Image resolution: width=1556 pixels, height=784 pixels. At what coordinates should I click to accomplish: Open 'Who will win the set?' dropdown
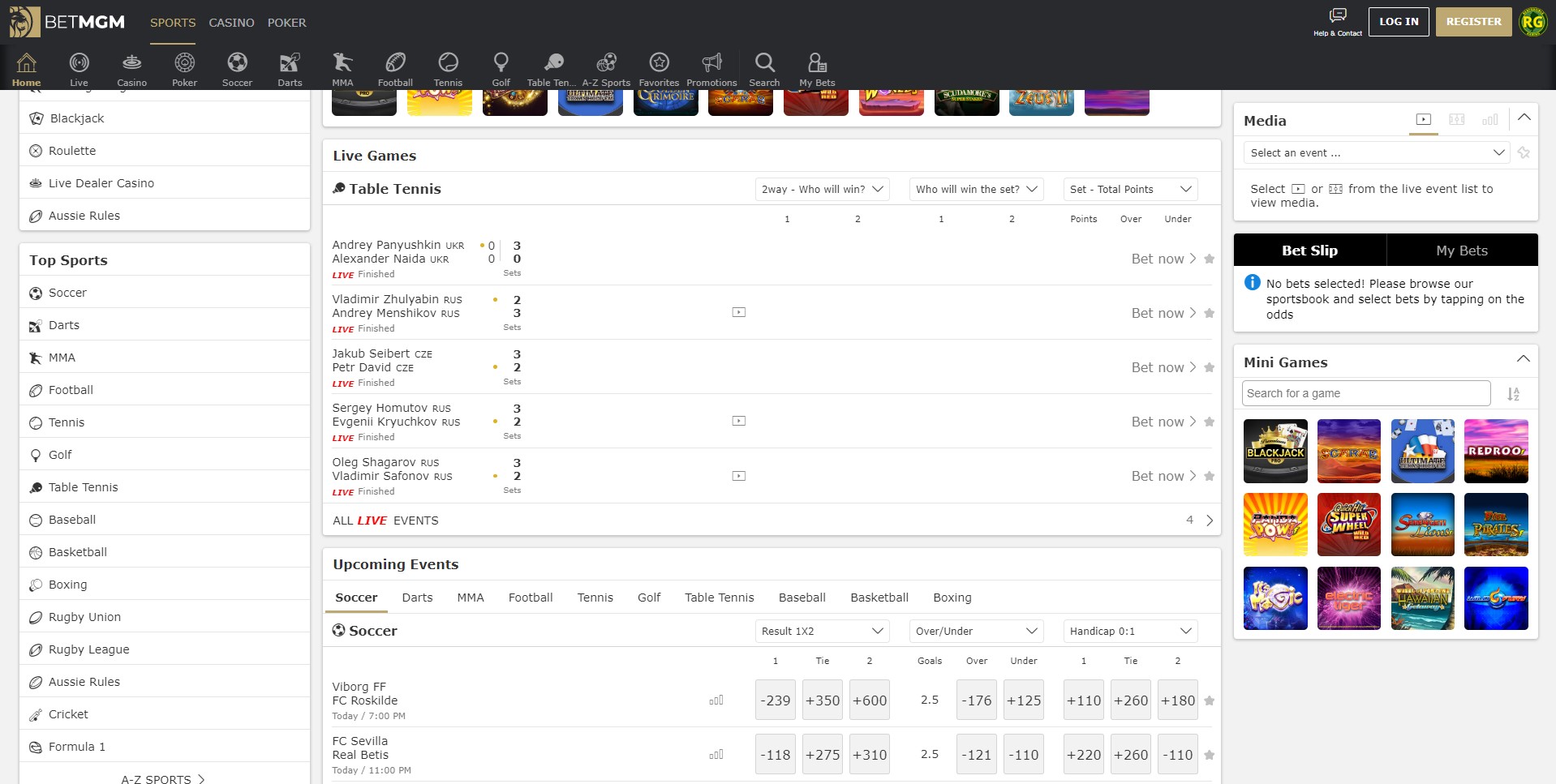[976, 189]
